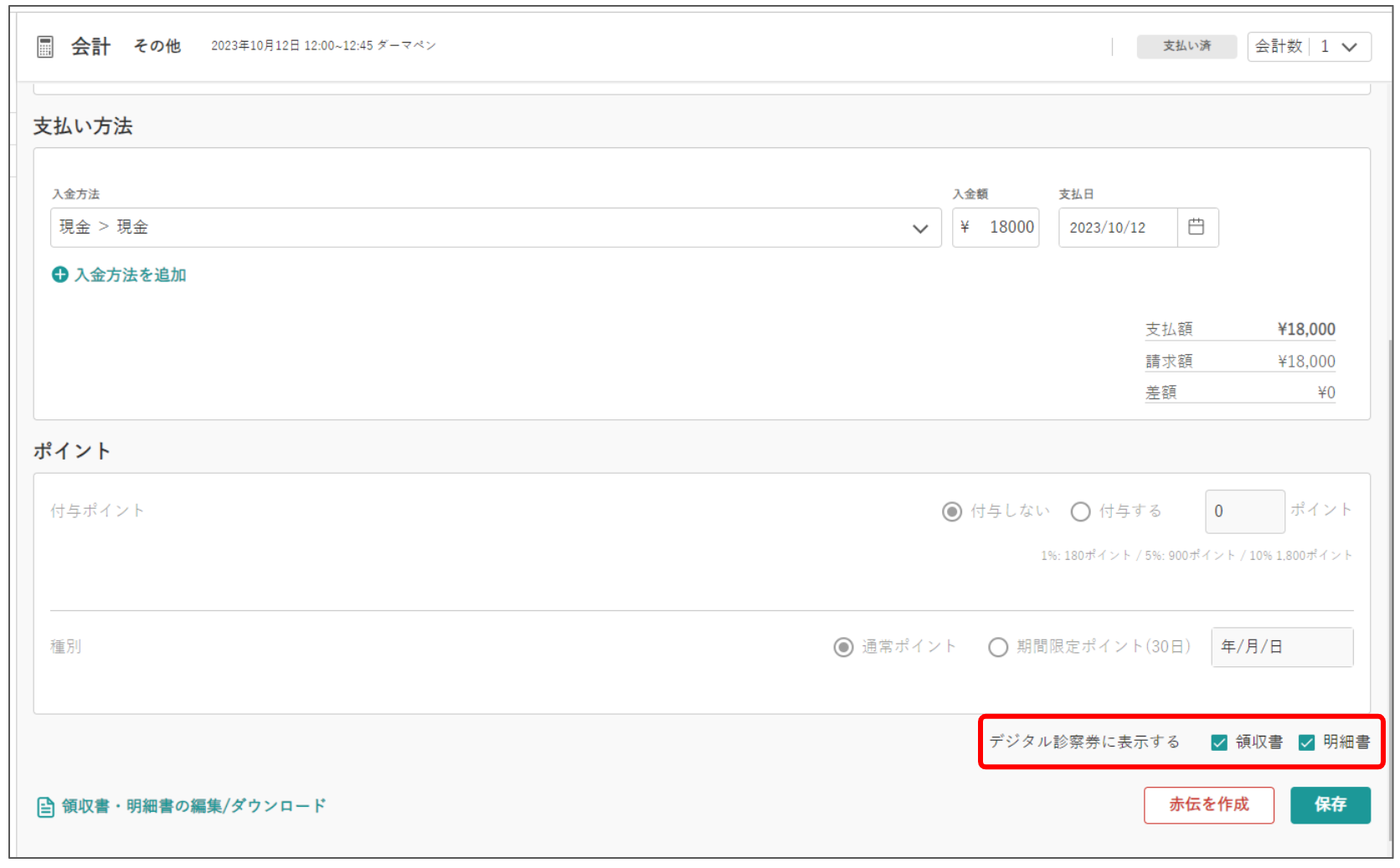
Task: Click the 赤伝を作成 button
Action: point(1209,805)
